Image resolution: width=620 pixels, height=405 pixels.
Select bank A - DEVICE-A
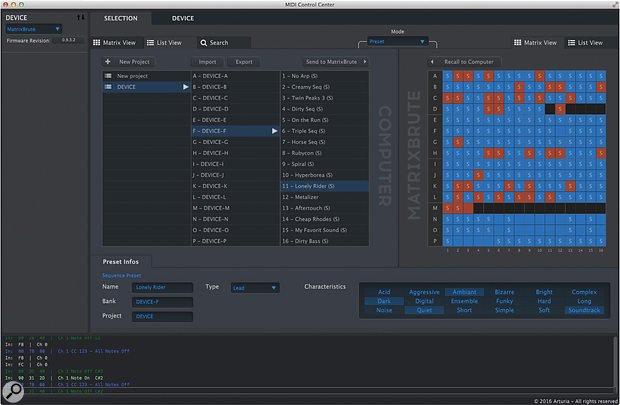(235, 76)
